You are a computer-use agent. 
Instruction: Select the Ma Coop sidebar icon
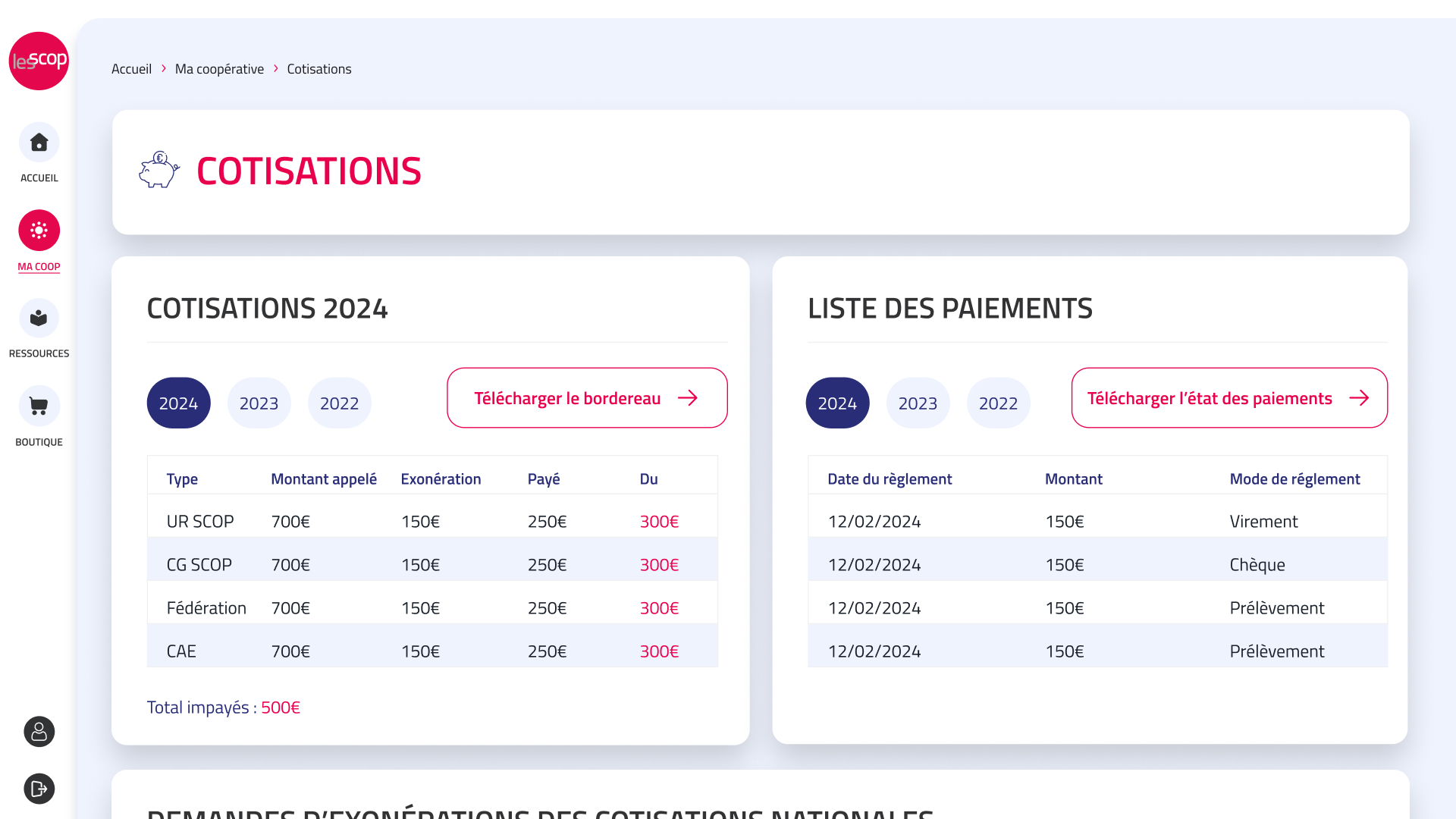coord(39,231)
